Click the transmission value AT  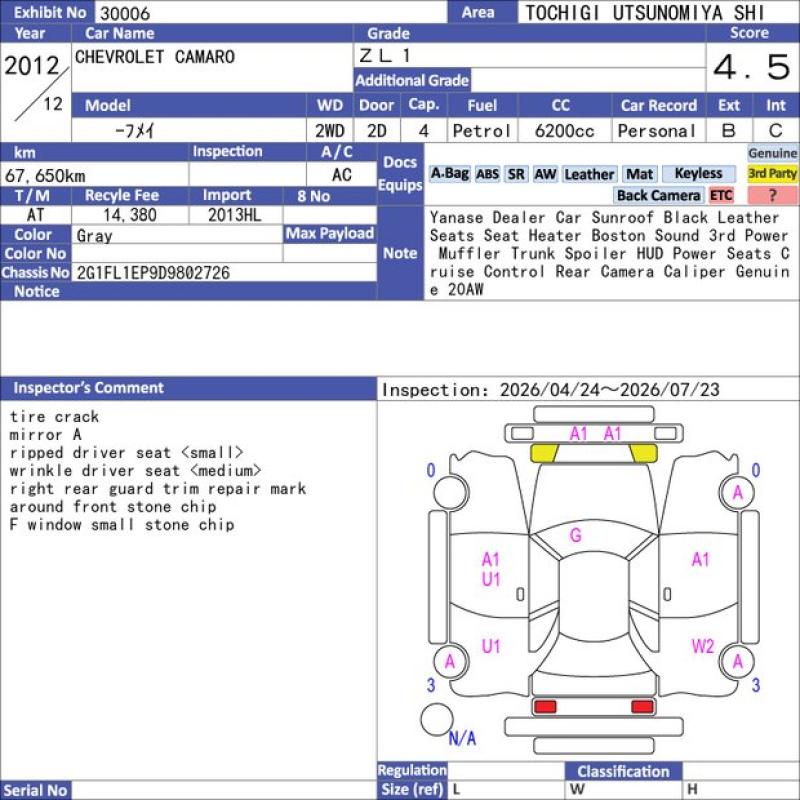pos(35,215)
